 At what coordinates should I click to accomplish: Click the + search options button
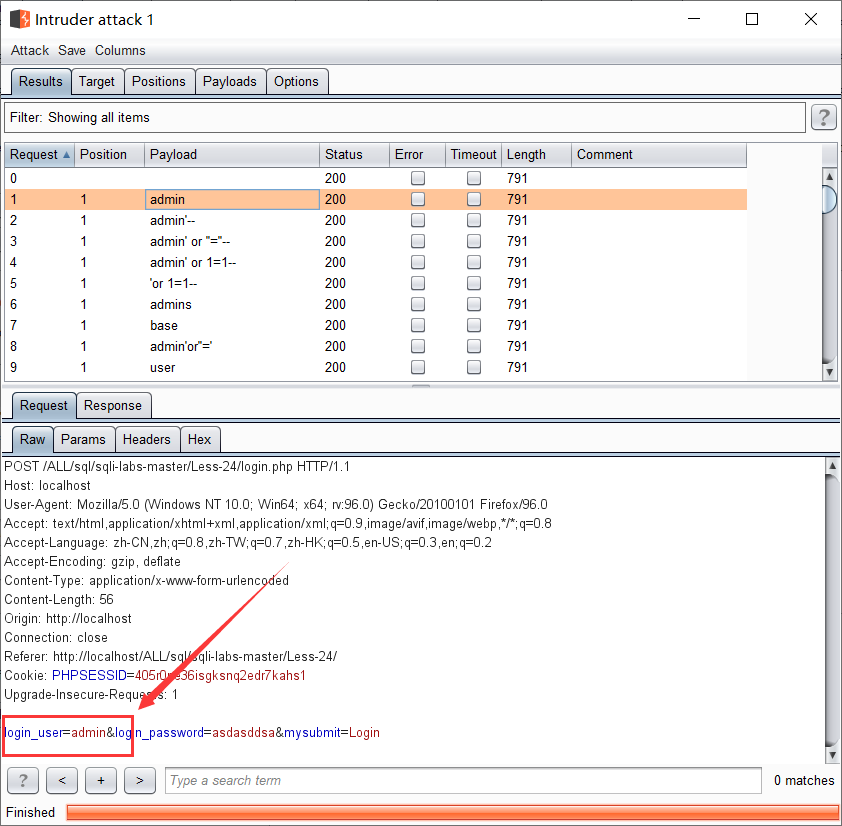100,780
